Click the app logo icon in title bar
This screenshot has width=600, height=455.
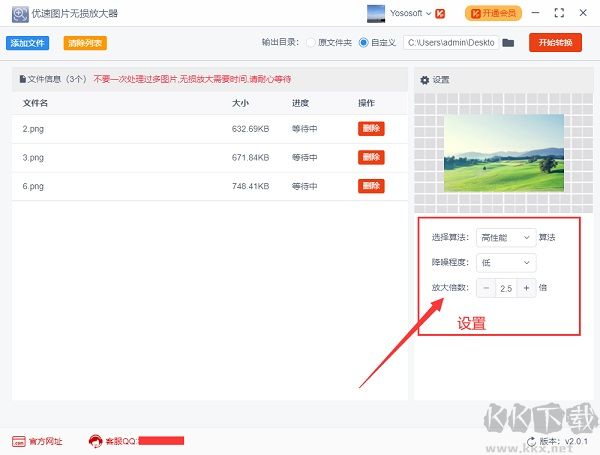(20, 14)
